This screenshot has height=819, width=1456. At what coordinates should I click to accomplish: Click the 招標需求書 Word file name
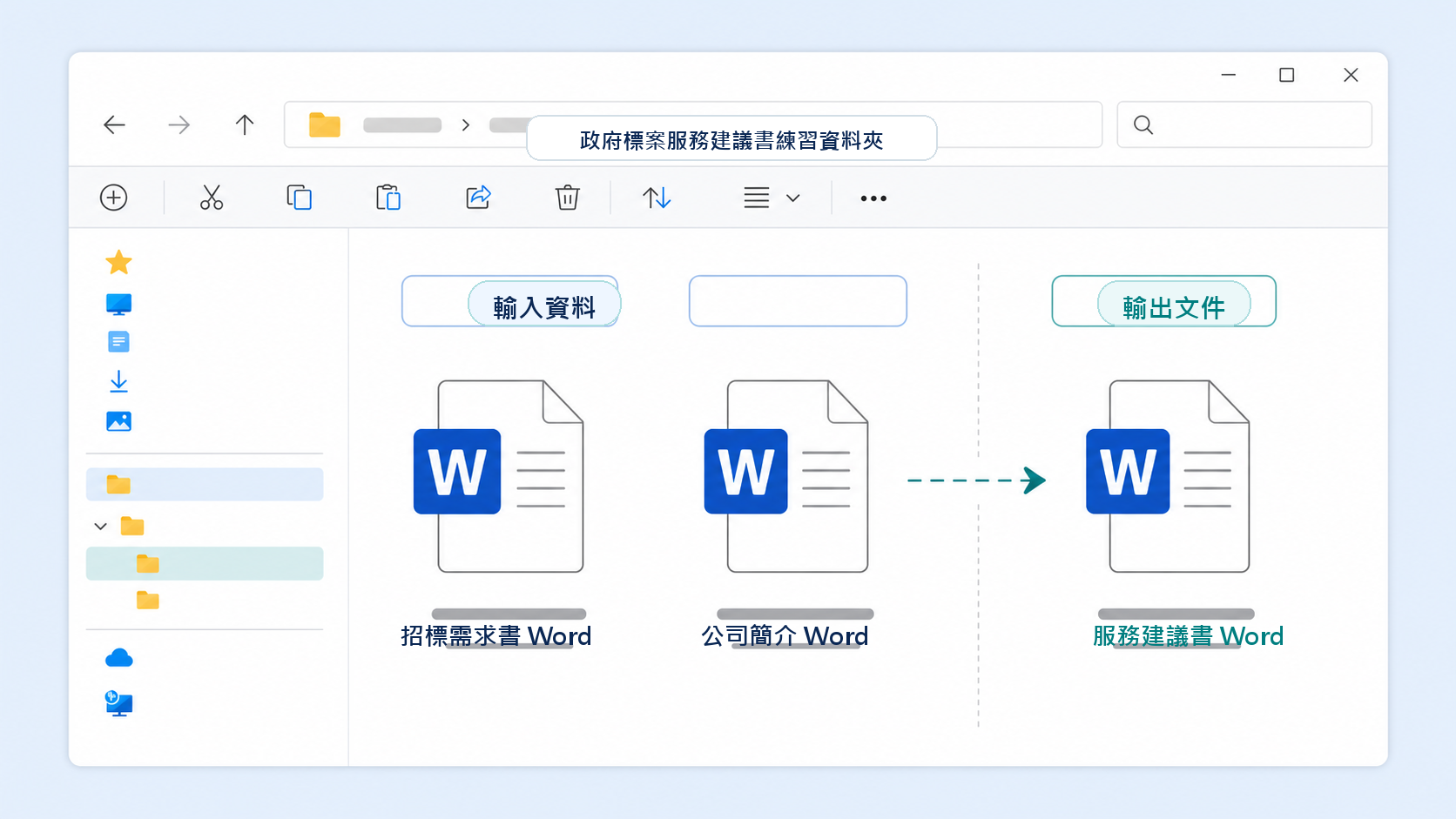[x=496, y=636]
